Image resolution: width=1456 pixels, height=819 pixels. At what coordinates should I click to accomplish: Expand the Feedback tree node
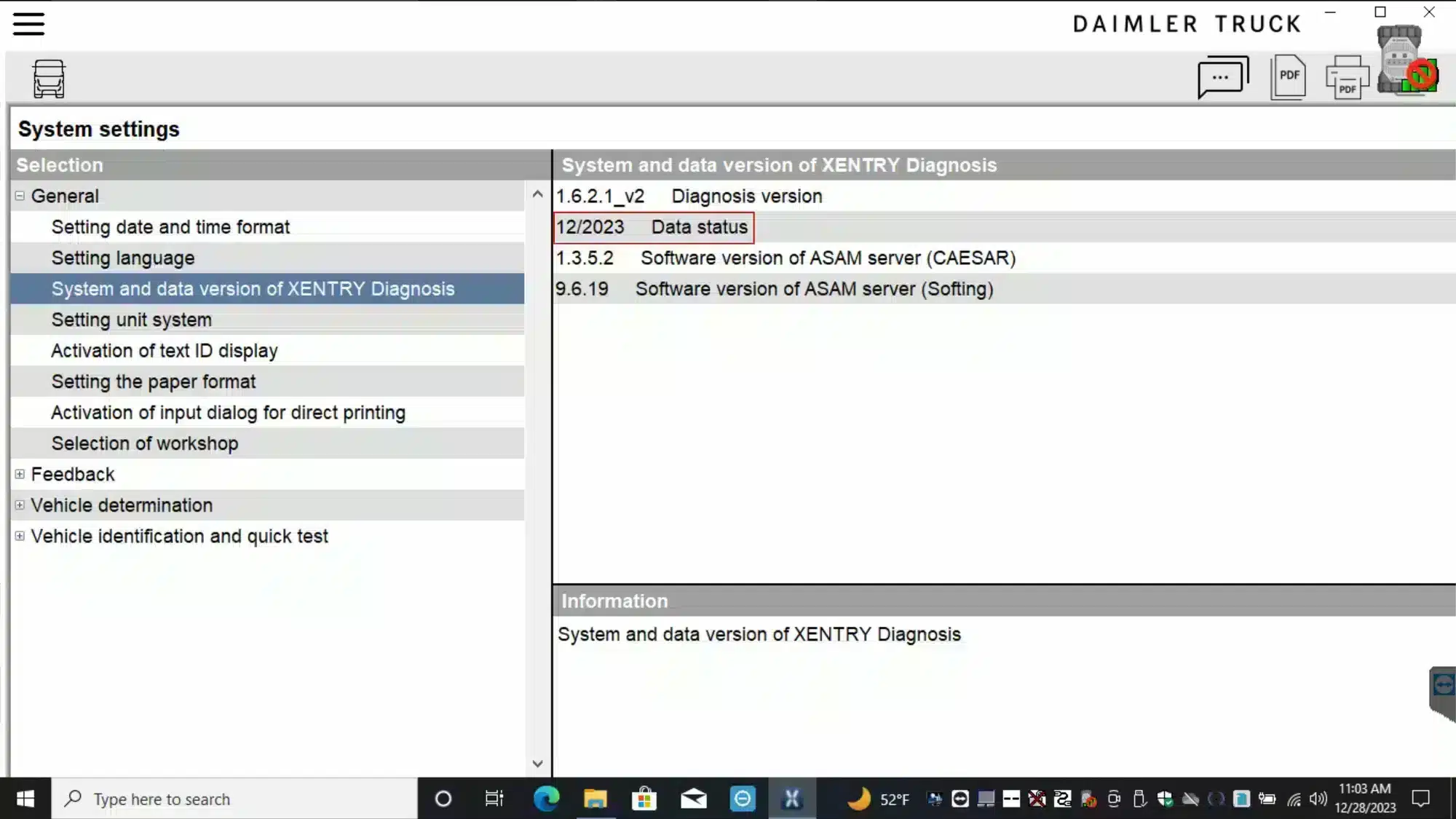[x=20, y=474]
